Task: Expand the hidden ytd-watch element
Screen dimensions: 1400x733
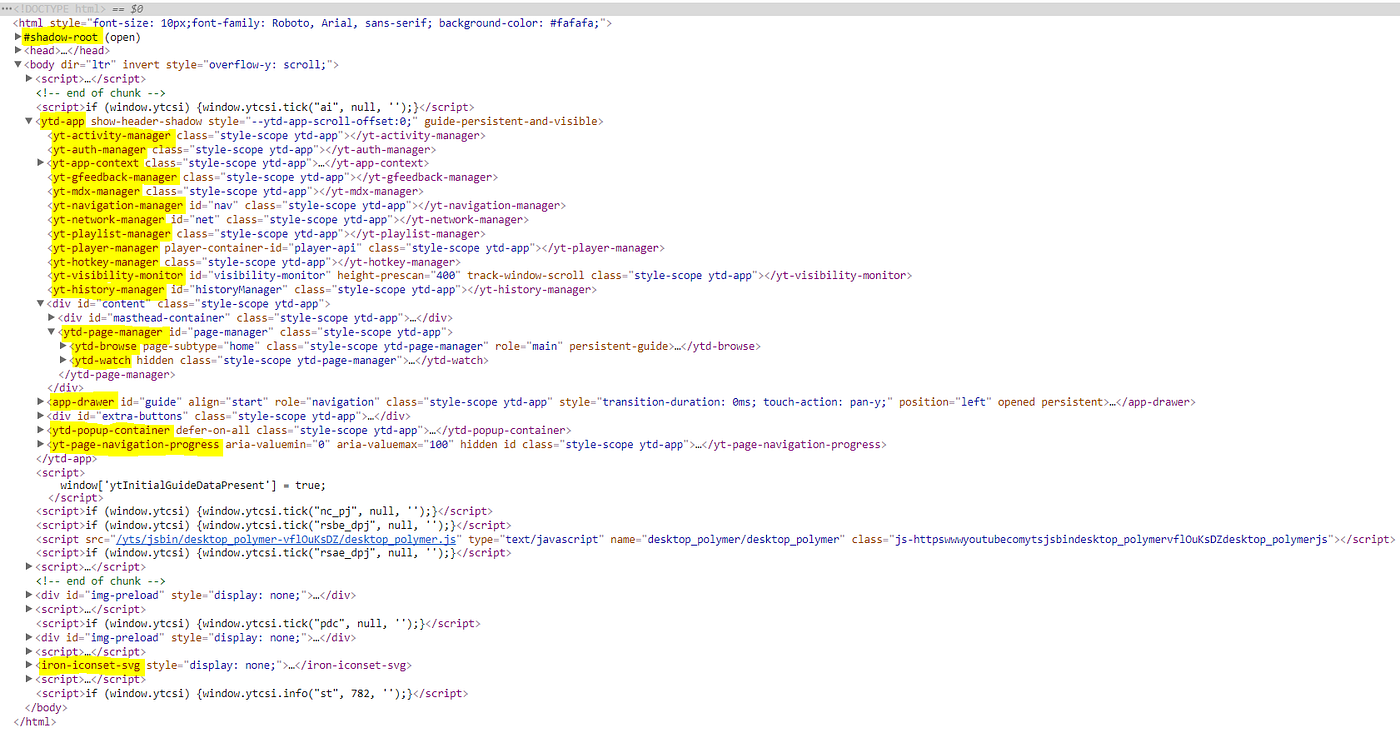Action: point(61,359)
